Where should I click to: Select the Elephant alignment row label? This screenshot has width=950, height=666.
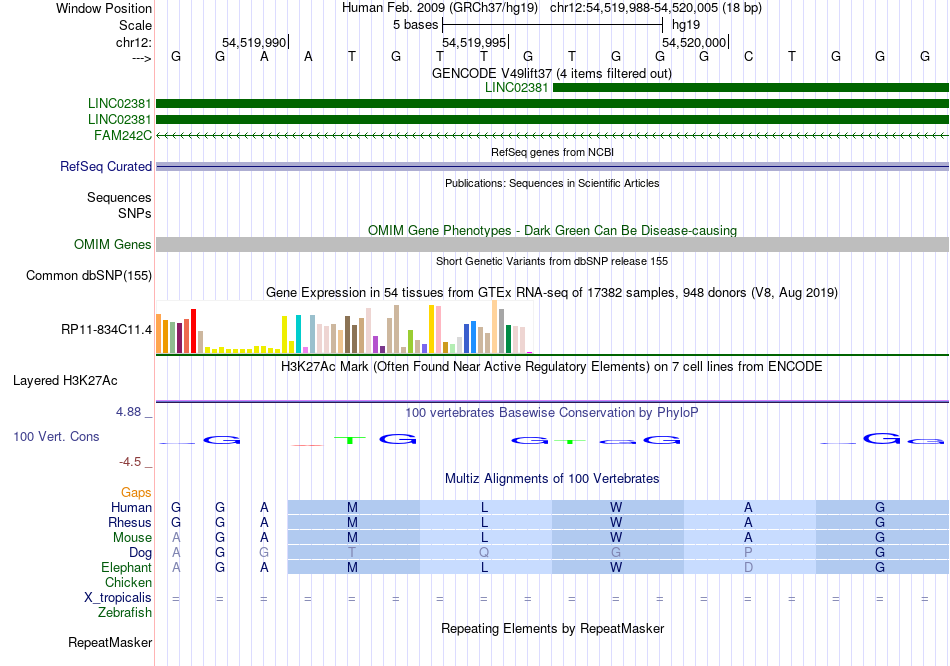126,568
